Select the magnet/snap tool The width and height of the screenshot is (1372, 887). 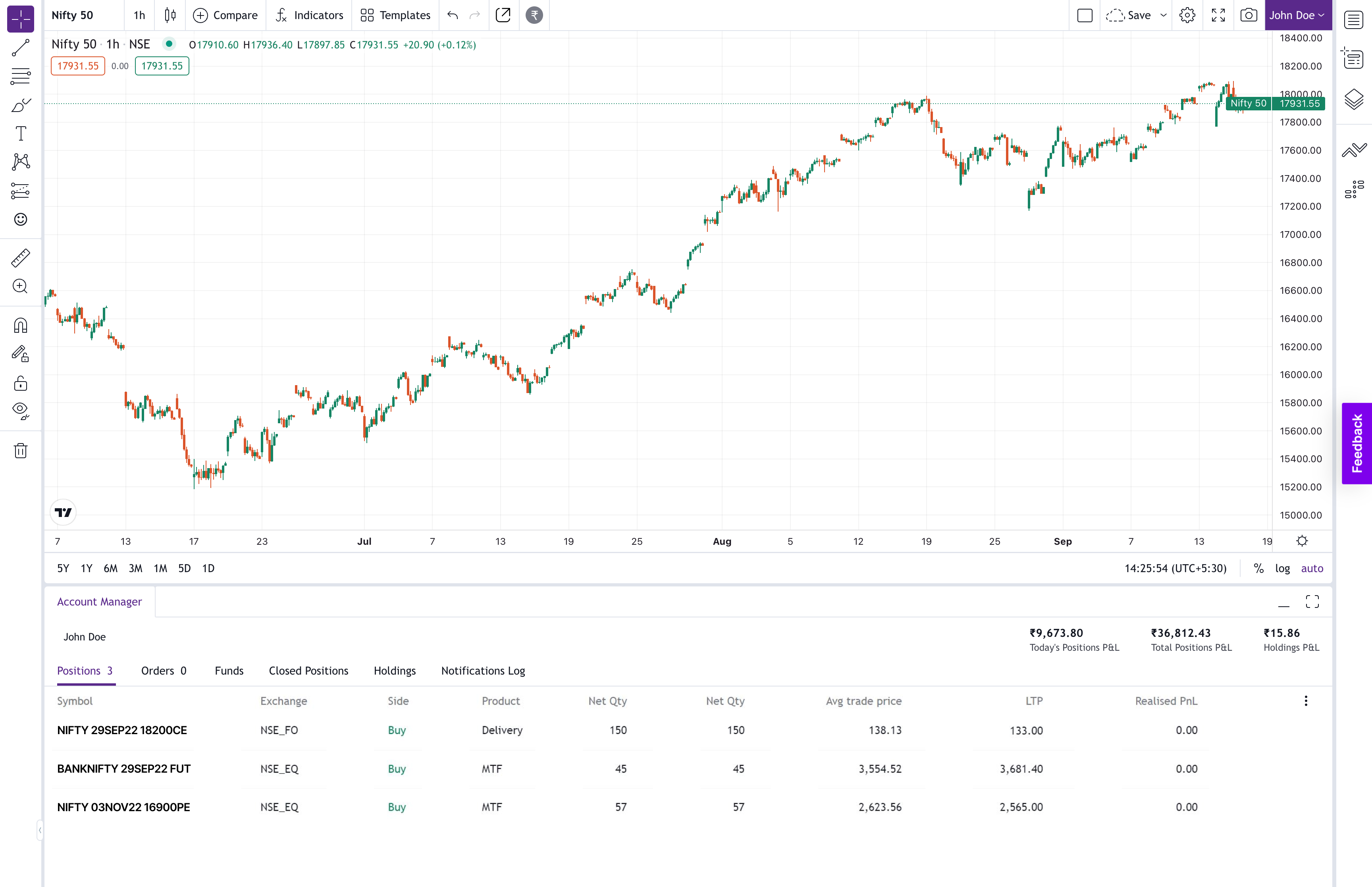pyautogui.click(x=20, y=325)
